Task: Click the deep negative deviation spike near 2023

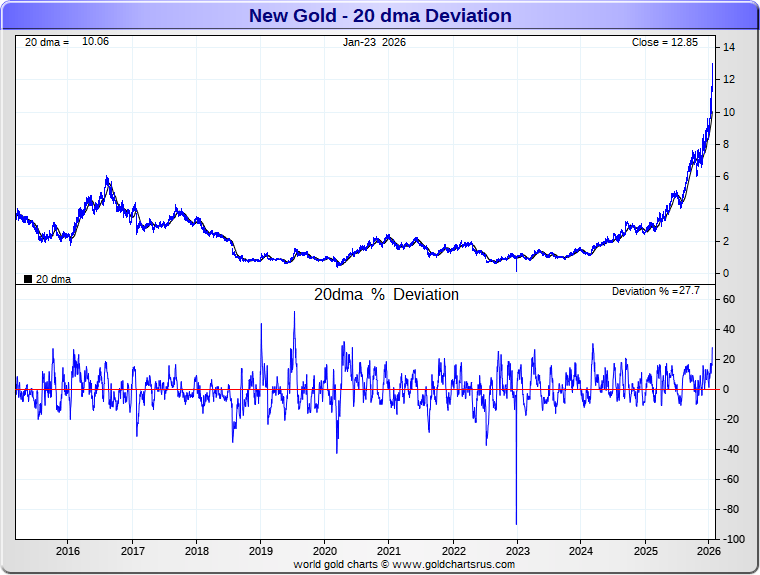Action: pyautogui.click(x=516, y=520)
